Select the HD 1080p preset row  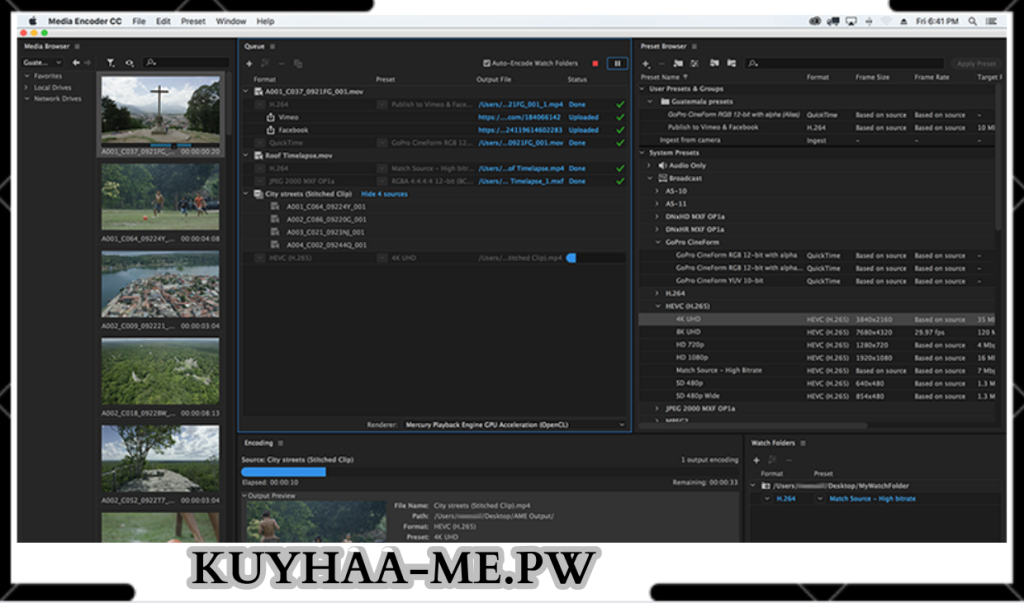pyautogui.click(x=816, y=358)
